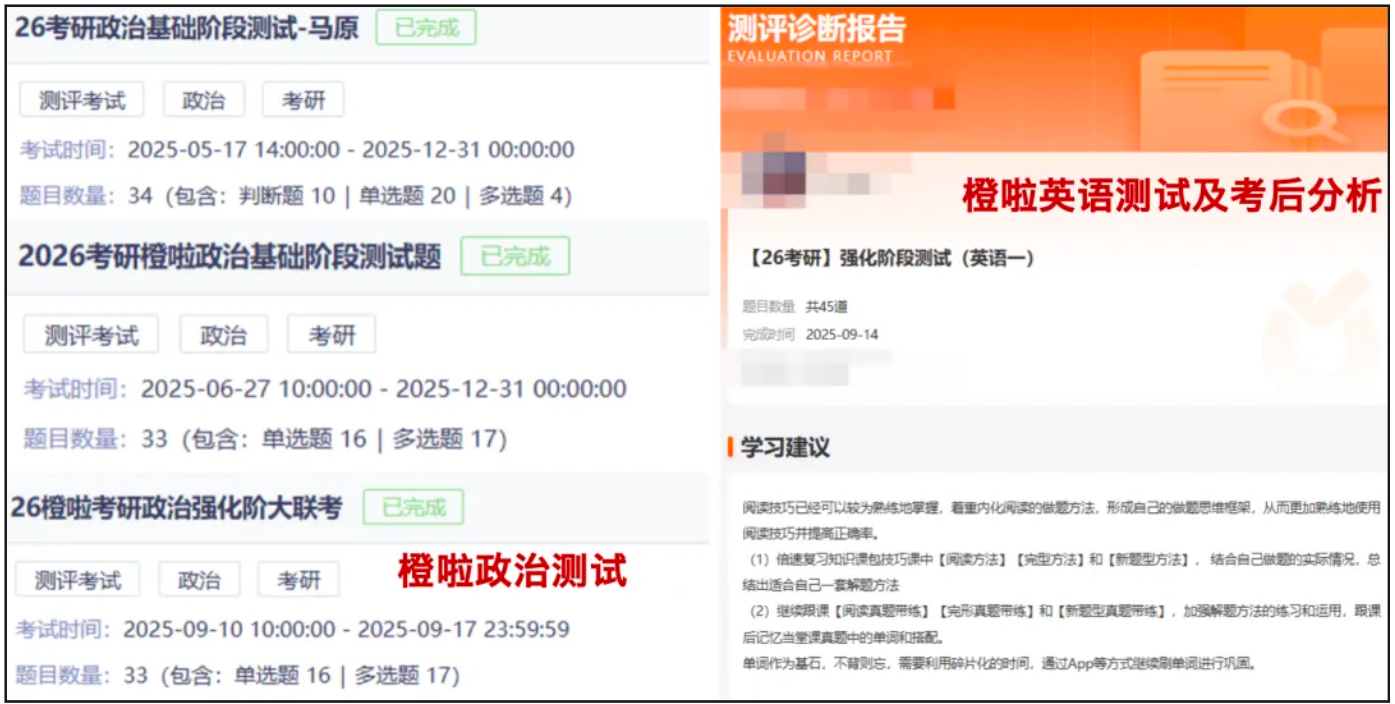Viewport: 1395px width, 704px height.
Task: Click 【26考研】强化阶段测试（英语一） title
Action: coord(891,258)
